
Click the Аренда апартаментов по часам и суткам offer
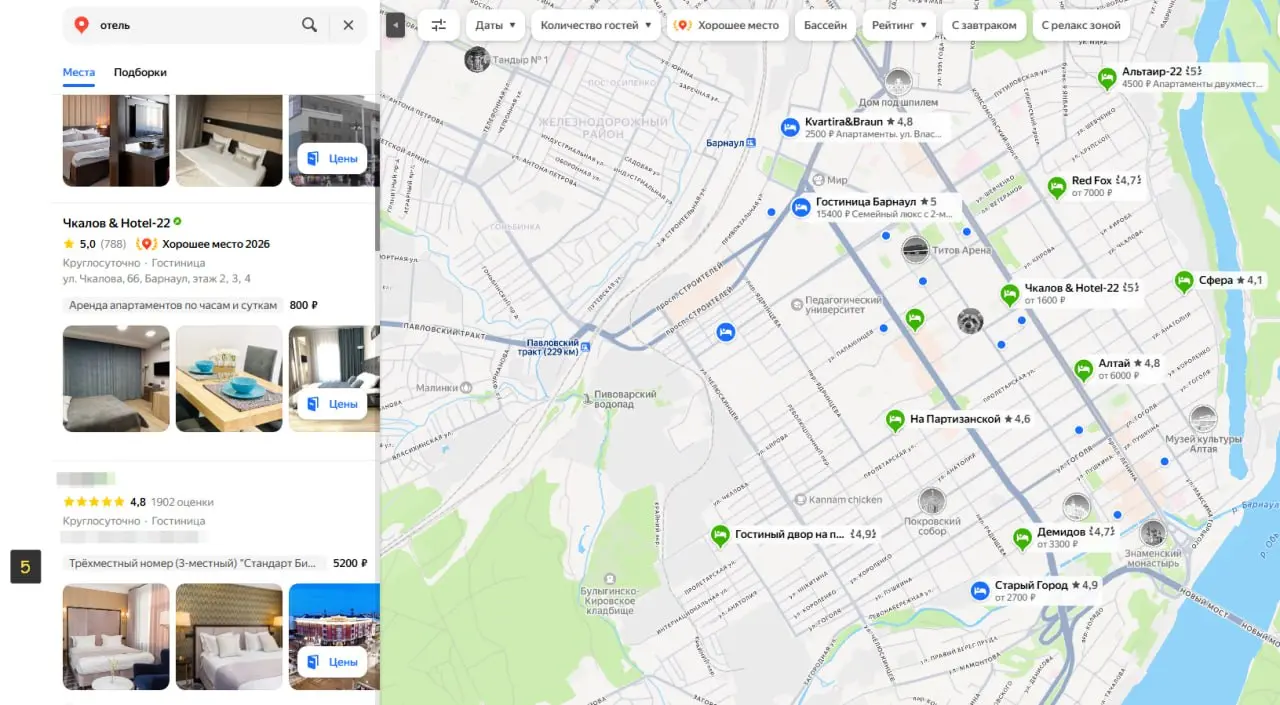click(x=172, y=305)
